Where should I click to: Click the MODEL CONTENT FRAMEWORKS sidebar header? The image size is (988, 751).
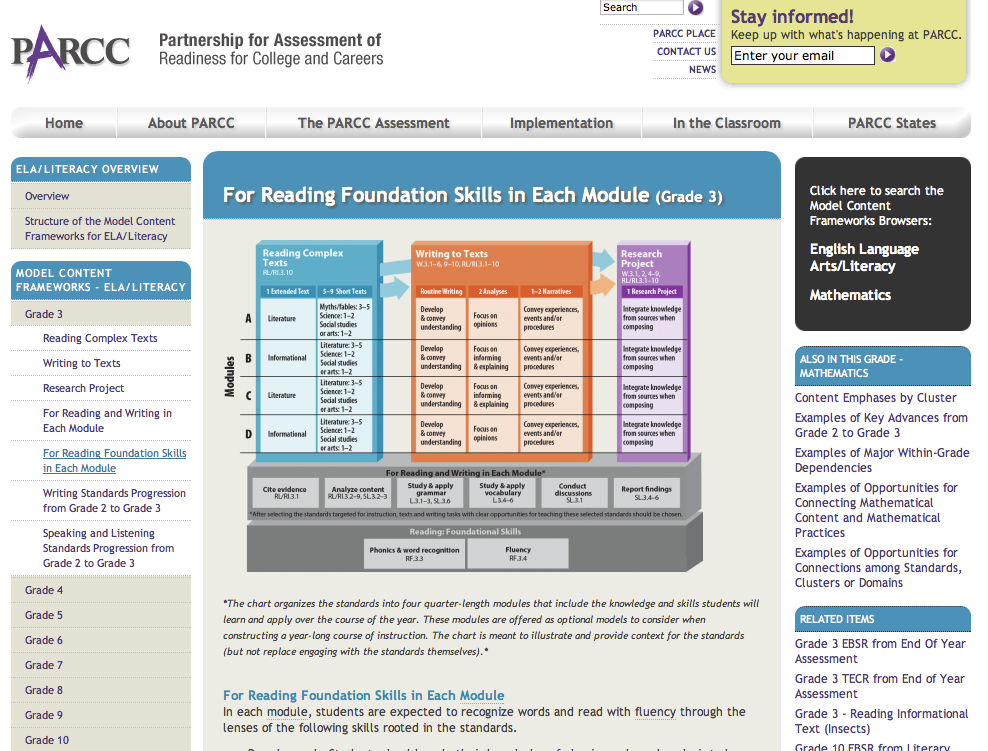101,280
